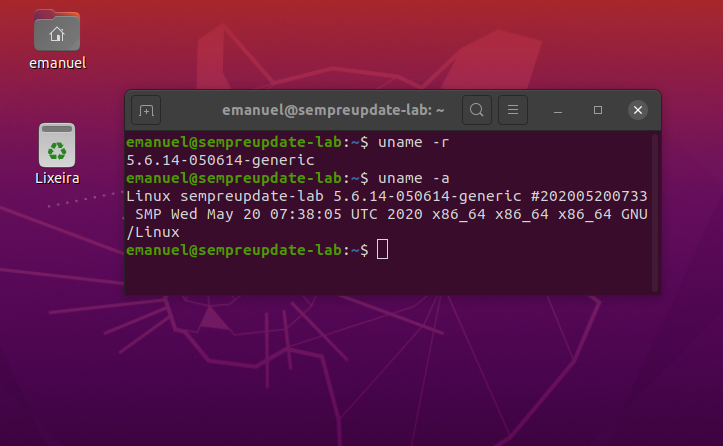Select the 'Lixeira' label under trash
The width and height of the screenshot is (723, 446).
click(57, 179)
